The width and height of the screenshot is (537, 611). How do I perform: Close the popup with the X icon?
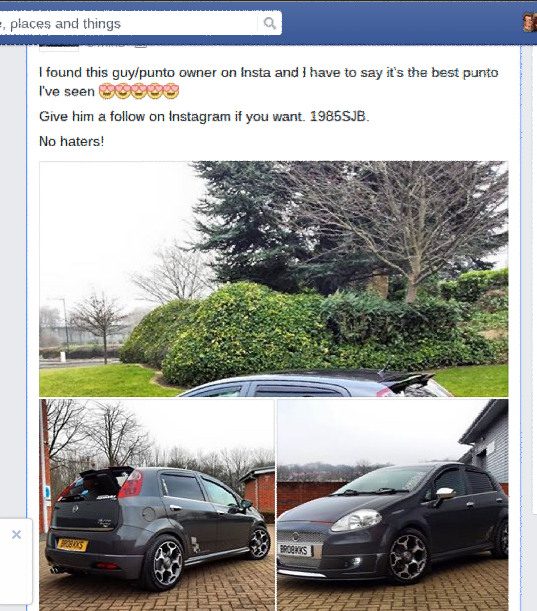click(16, 534)
